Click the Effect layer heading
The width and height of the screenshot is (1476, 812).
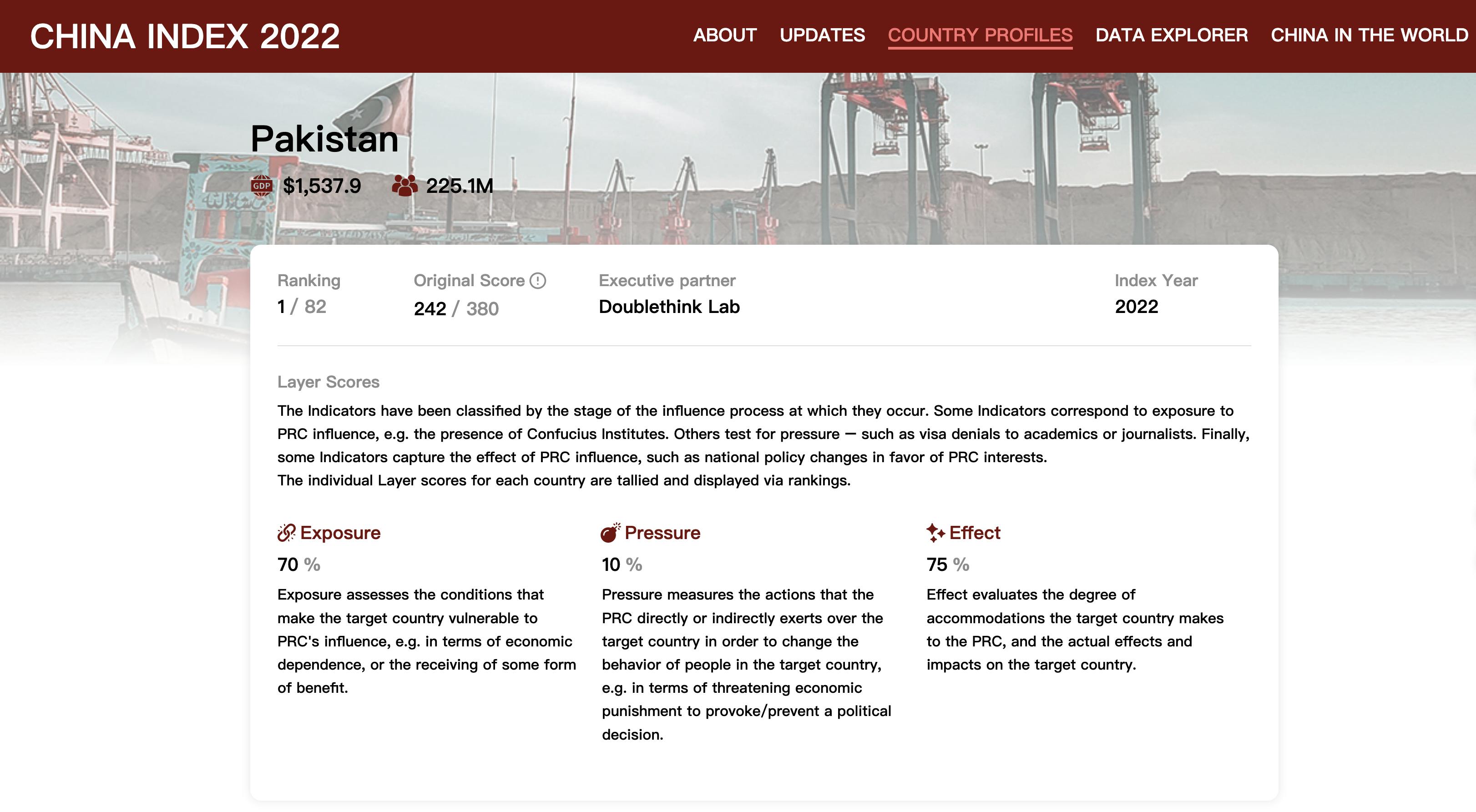tap(975, 532)
